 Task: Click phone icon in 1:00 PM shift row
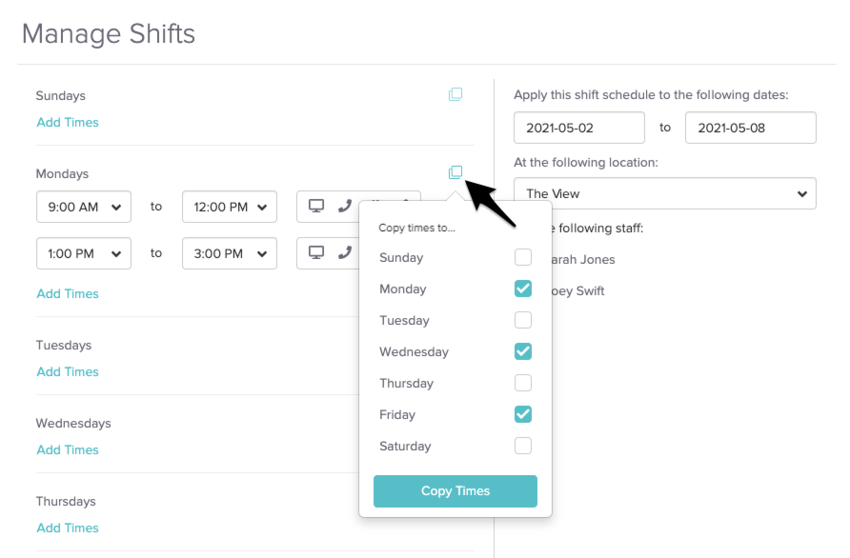pos(344,253)
